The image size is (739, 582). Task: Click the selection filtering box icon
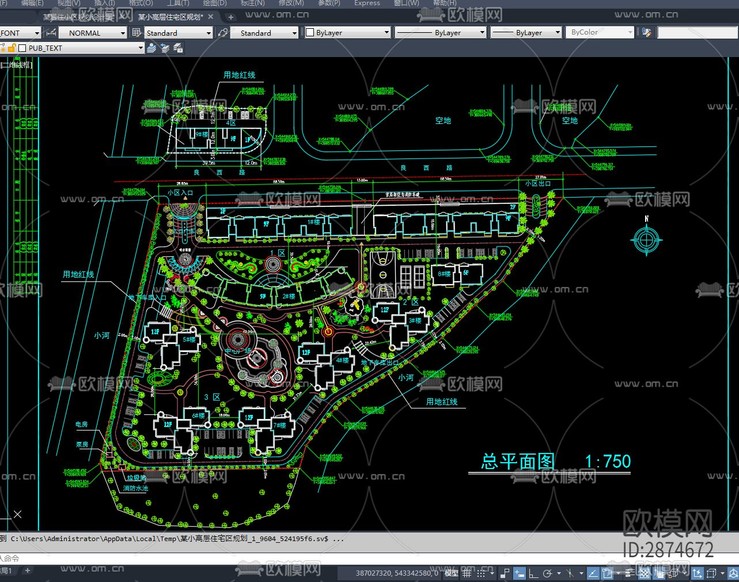click(x=711, y=573)
